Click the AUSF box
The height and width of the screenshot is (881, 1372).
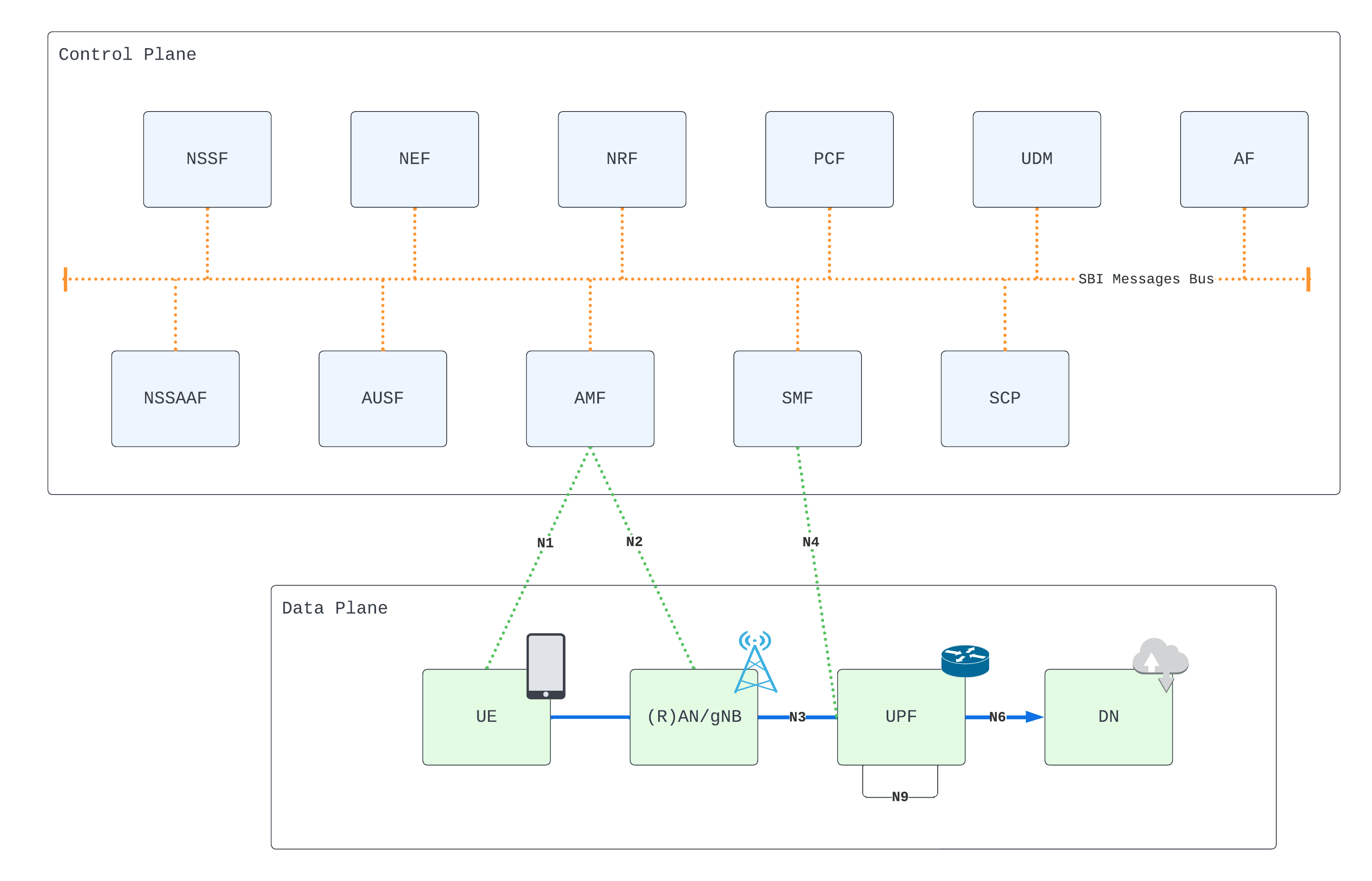coord(382,398)
